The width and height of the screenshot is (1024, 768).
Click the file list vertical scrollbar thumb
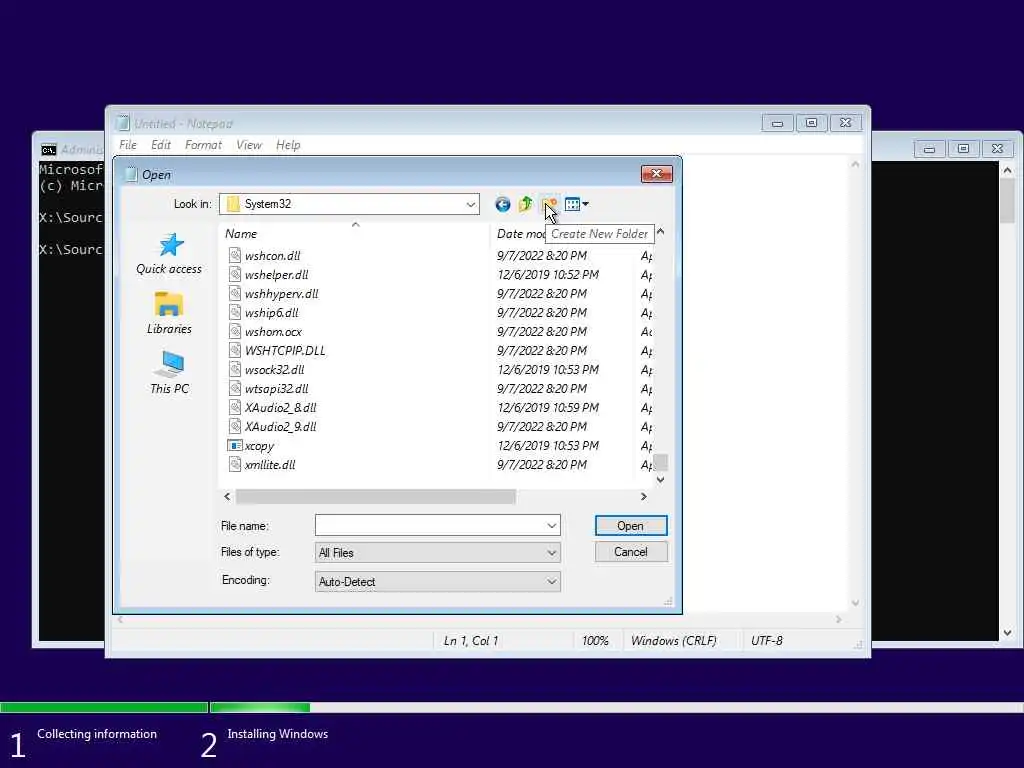(661, 462)
